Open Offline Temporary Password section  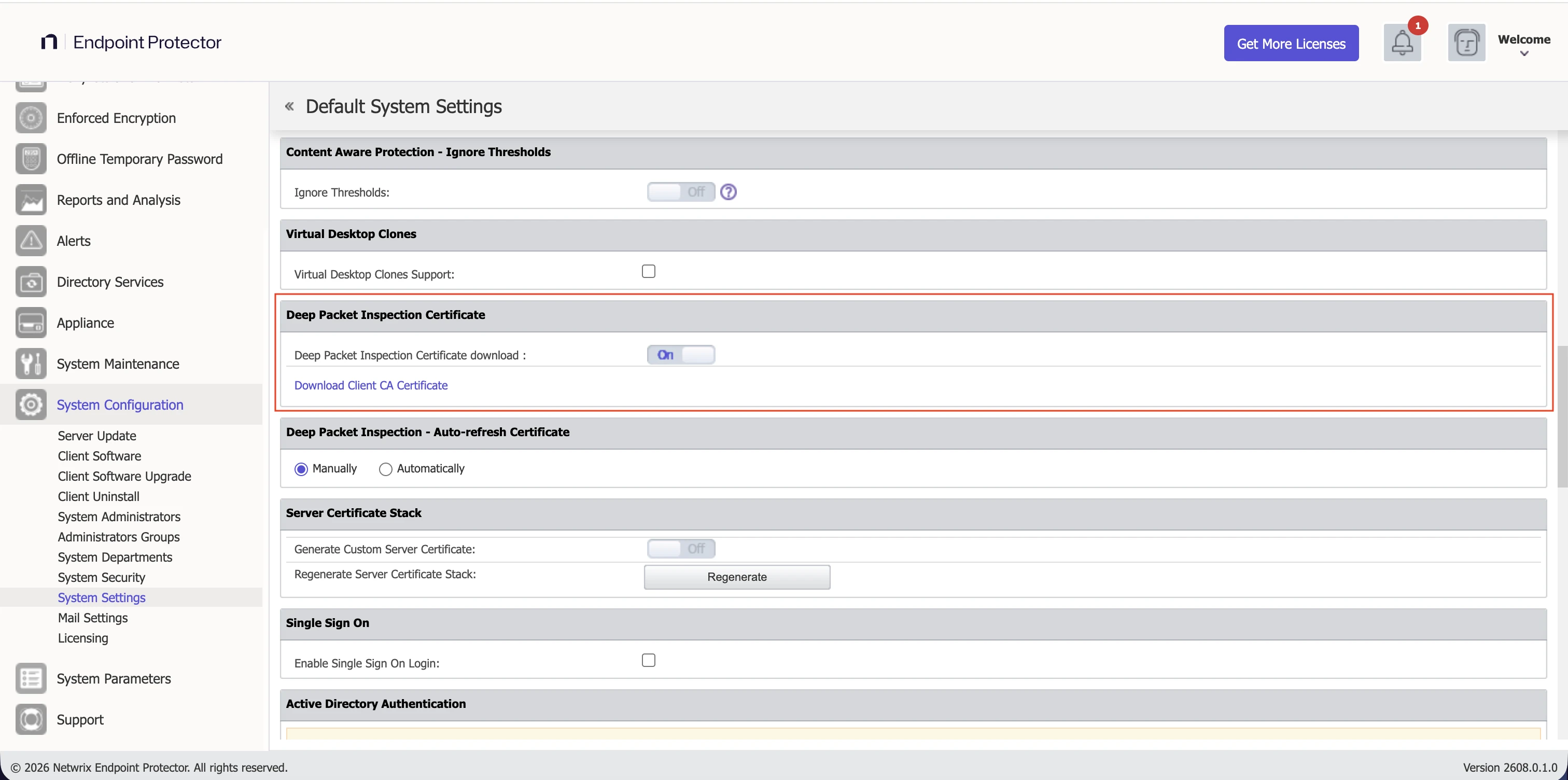point(139,159)
